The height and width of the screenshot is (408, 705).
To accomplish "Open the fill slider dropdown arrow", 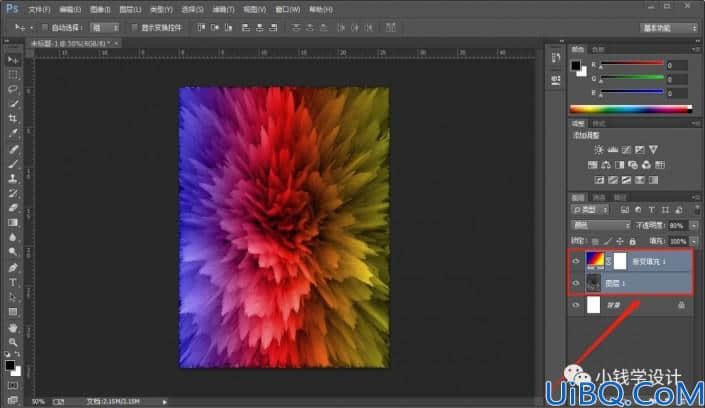I will [x=694, y=242].
